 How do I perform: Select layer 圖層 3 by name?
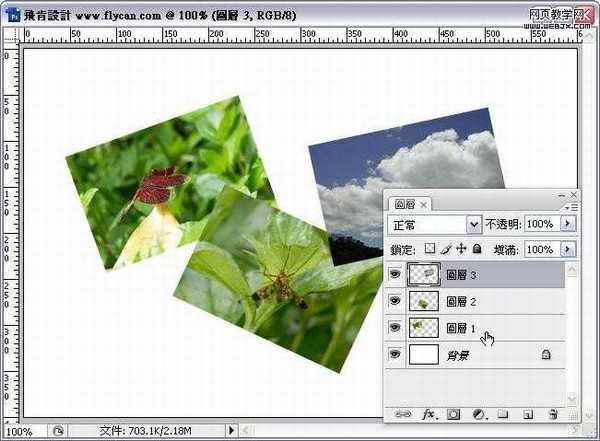461,275
